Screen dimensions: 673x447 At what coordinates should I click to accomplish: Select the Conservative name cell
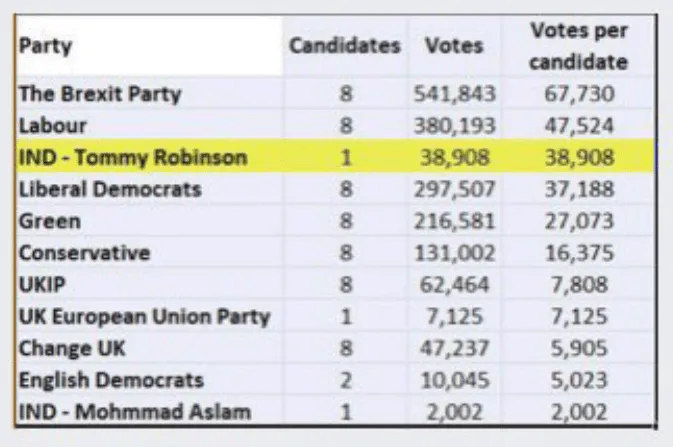(150, 253)
